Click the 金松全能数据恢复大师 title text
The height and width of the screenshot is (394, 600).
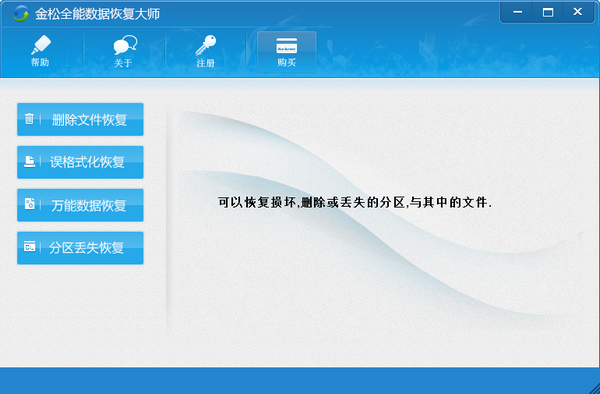click(98, 14)
